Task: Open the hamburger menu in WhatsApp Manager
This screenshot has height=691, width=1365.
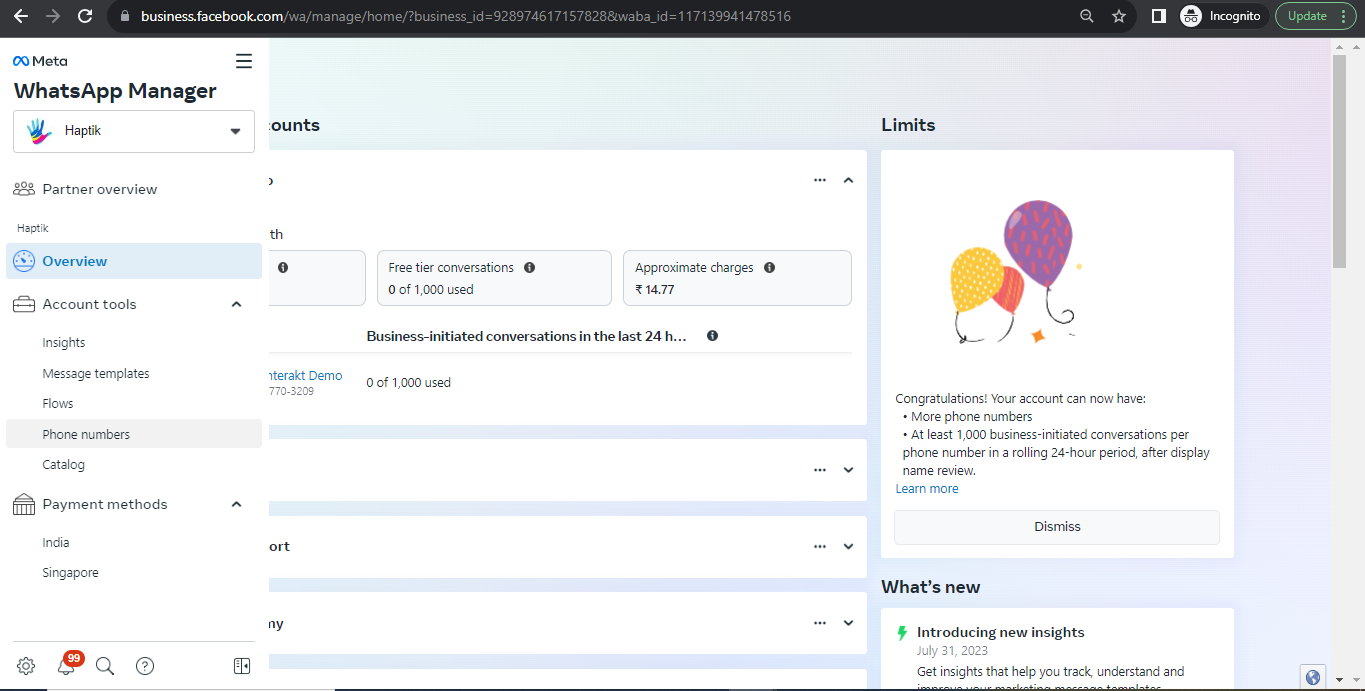Action: [x=244, y=61]
